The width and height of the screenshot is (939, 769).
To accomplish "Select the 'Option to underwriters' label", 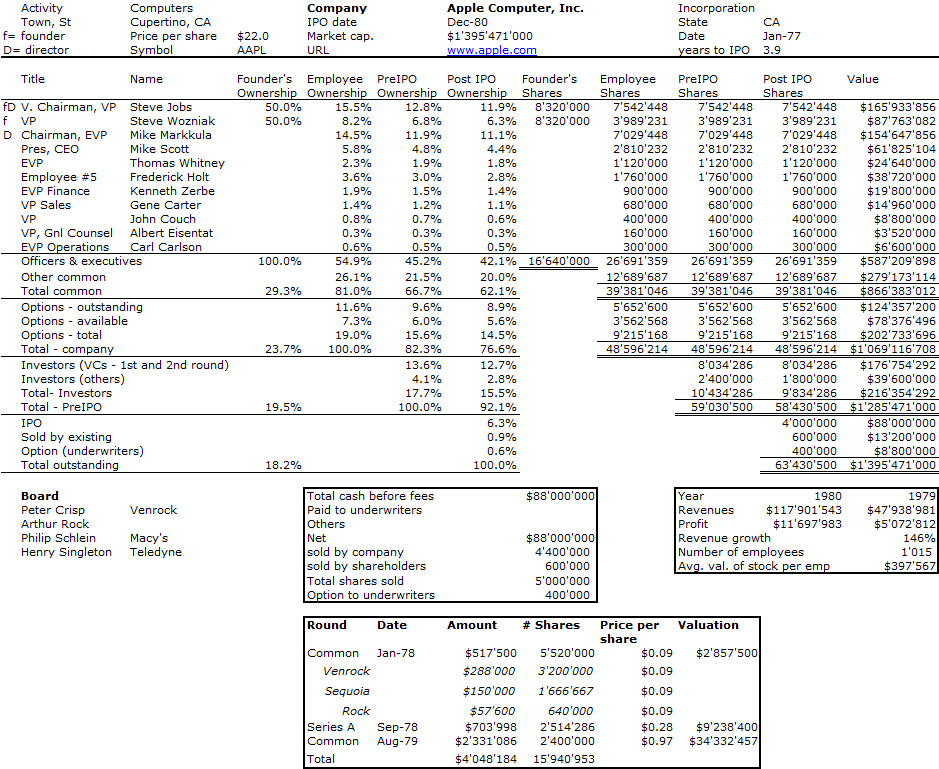I will point(371,595).
